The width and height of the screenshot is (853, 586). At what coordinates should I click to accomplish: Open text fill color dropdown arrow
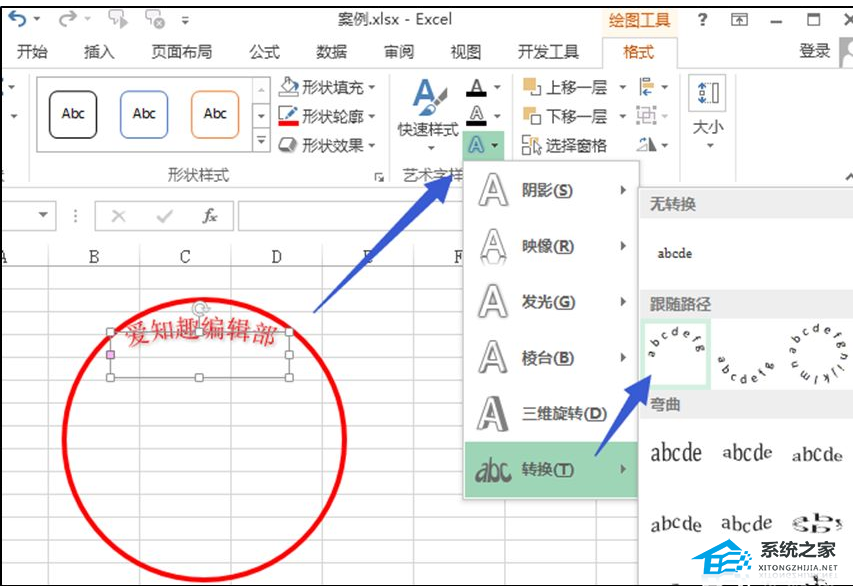coord(497,87)
